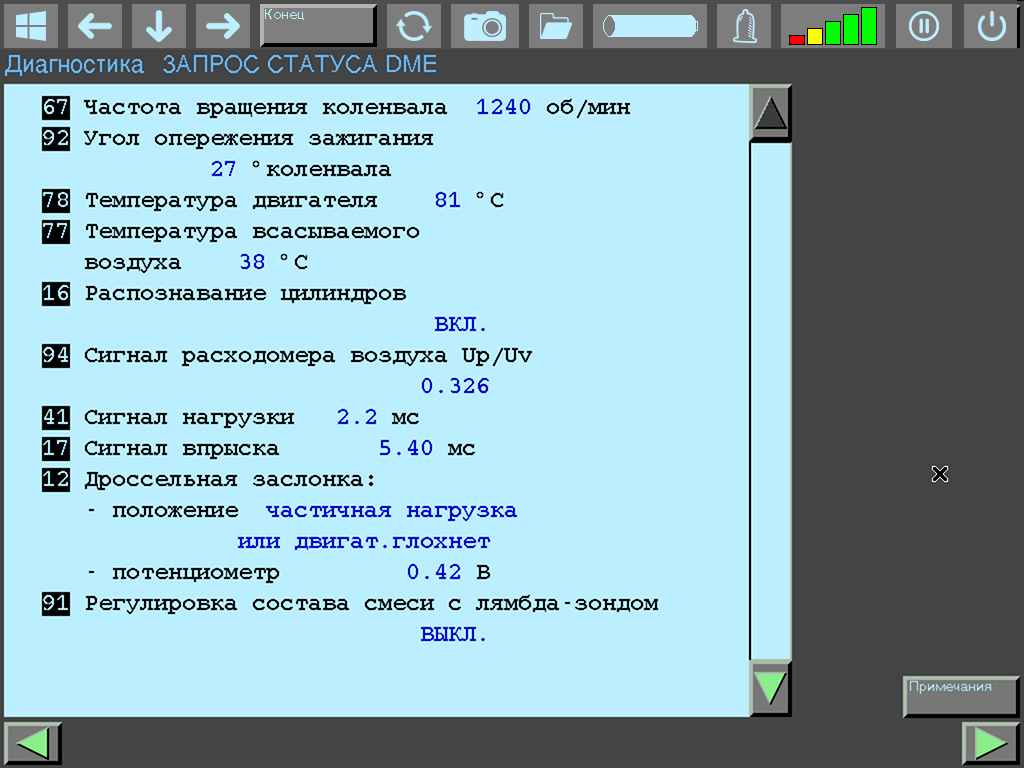Take a screenshot with the camera icon
Viewport: 1024px width, 768px height.
coord(485,26)
